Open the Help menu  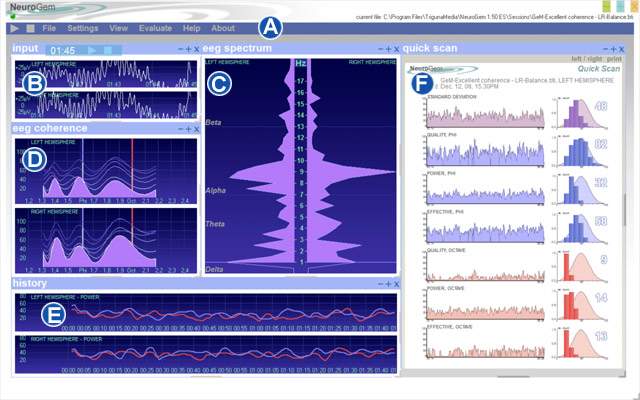tap(191, 28)
